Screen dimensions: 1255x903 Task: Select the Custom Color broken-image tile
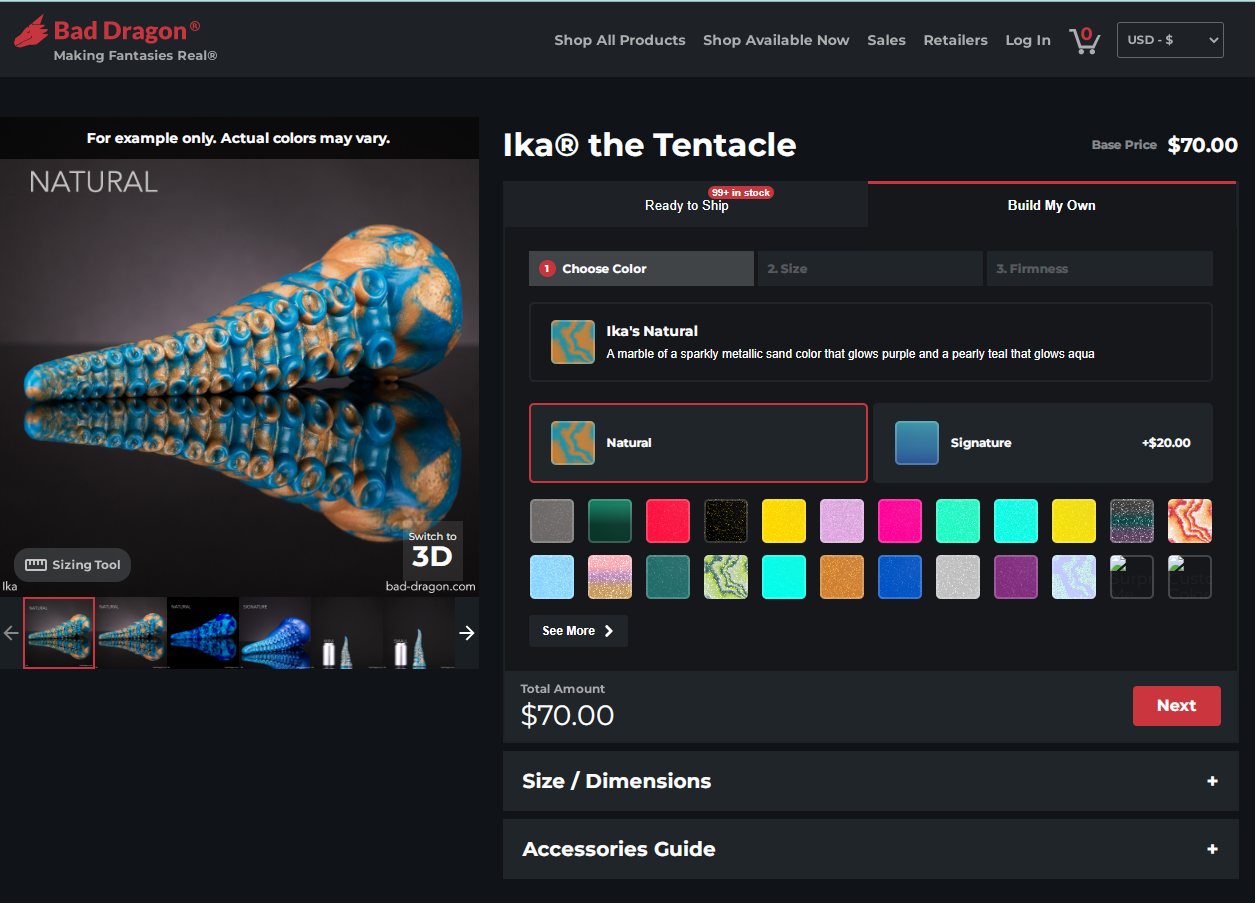[1190, 577]
